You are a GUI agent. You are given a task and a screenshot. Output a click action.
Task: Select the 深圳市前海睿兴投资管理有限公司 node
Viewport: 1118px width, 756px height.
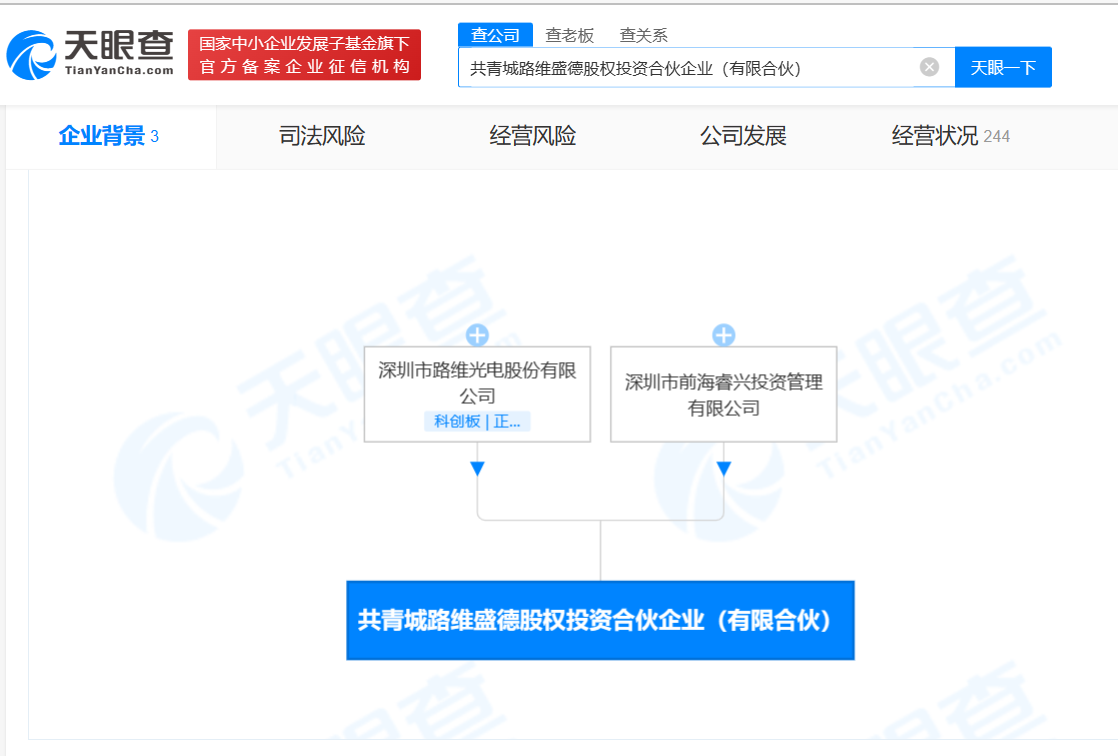point(724,394)
